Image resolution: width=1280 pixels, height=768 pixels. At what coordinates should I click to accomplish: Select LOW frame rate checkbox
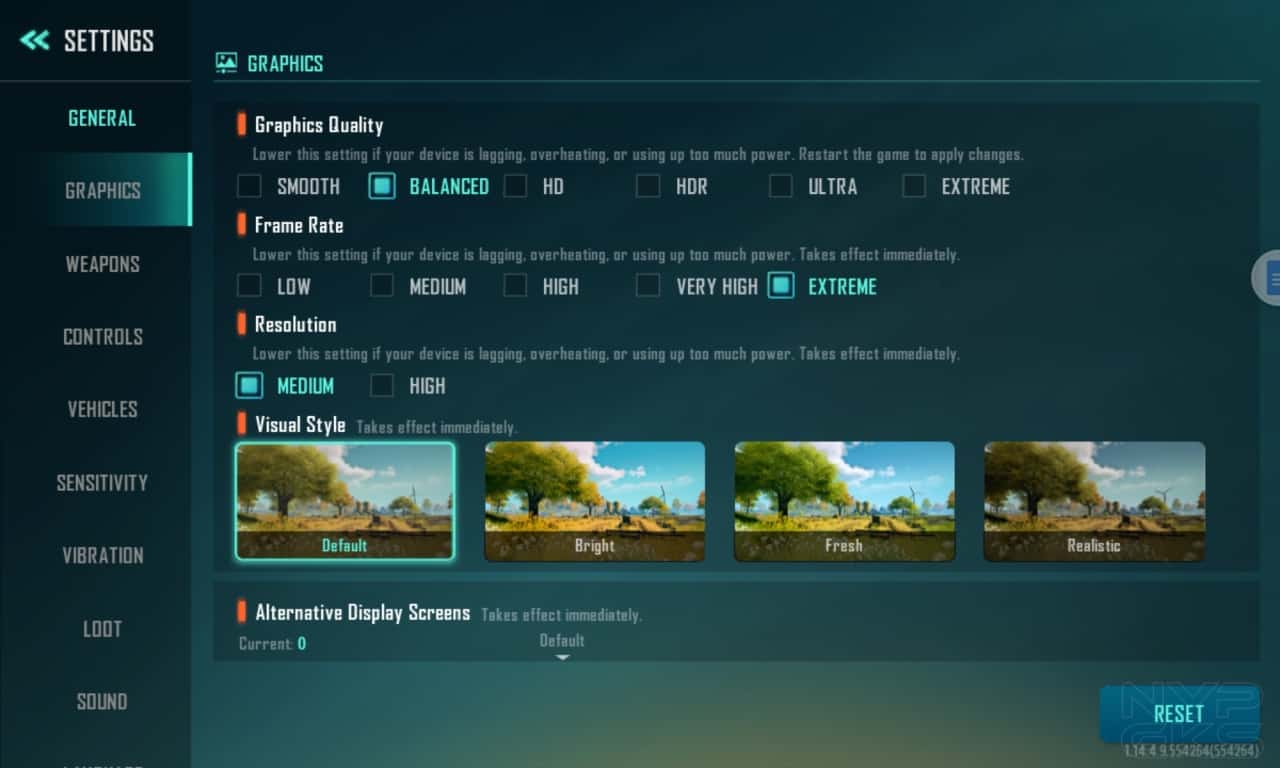pos(250,286)
